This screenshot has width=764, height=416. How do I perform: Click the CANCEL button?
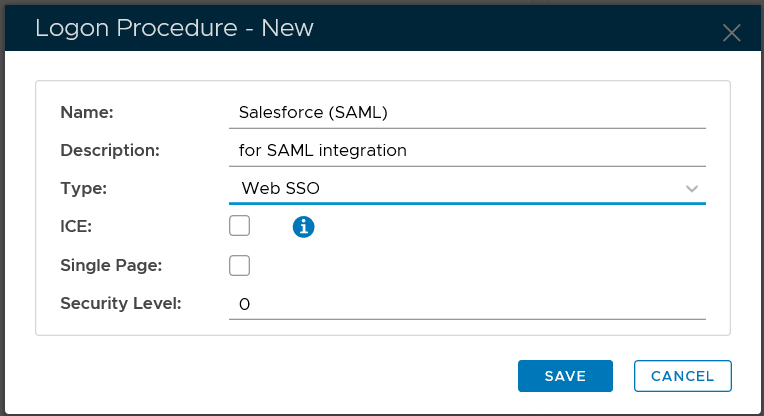(682, 376)
